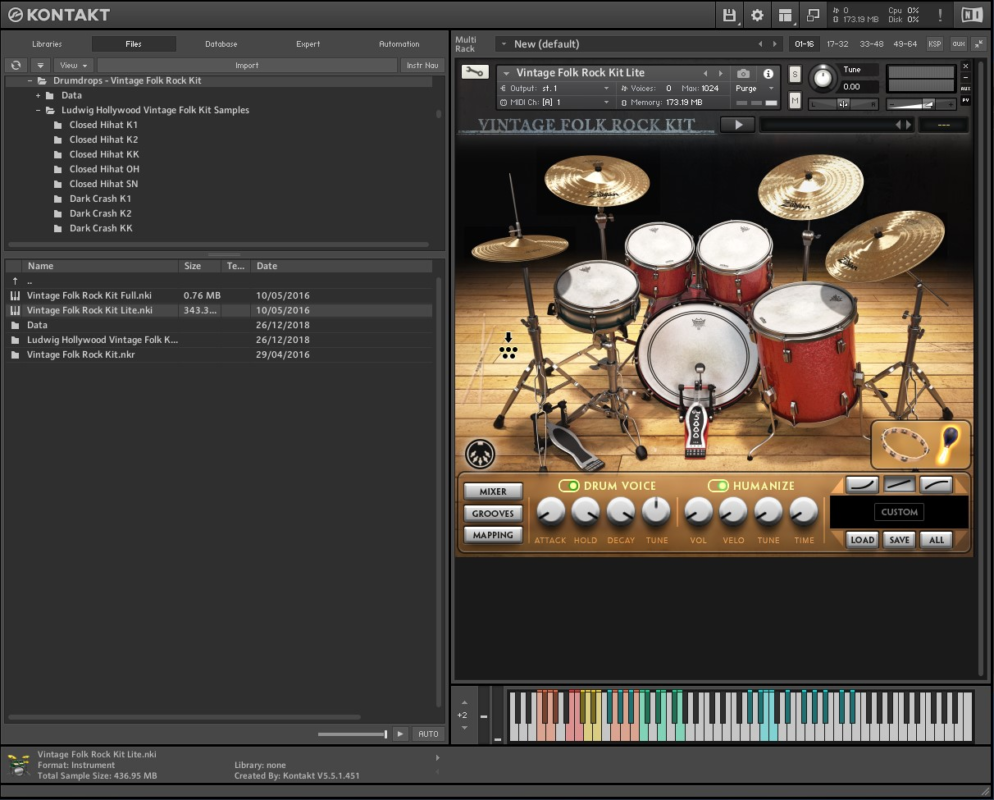Disable the Humanize switch

click(x=718, y=486)
